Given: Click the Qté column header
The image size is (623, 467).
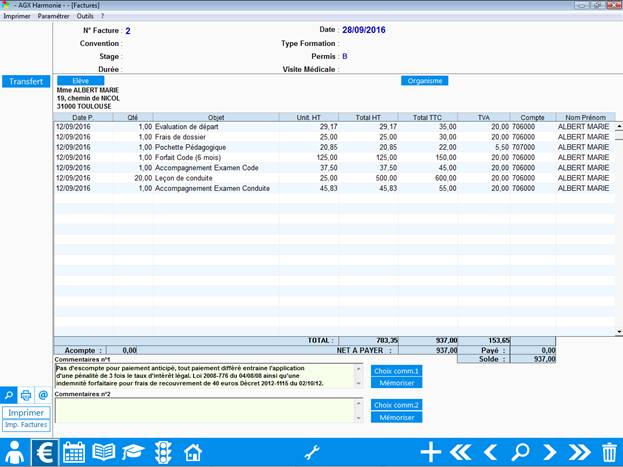Looking at the screenshot, I should click(x=133, y=118).
